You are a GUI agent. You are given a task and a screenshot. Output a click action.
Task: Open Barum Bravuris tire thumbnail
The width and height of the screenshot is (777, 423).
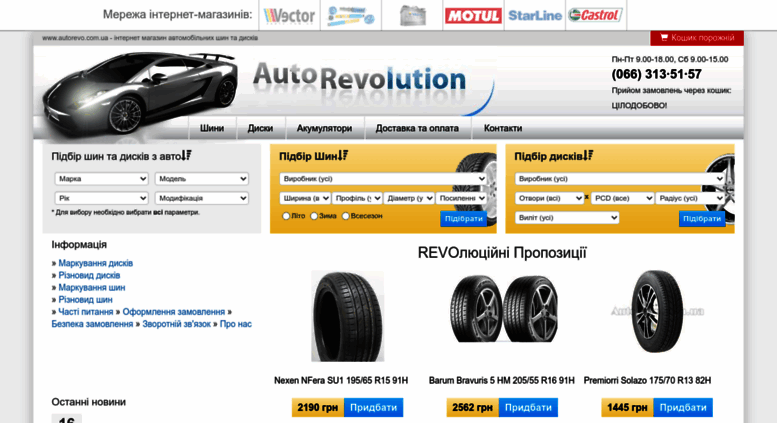[x=502, y=310]
